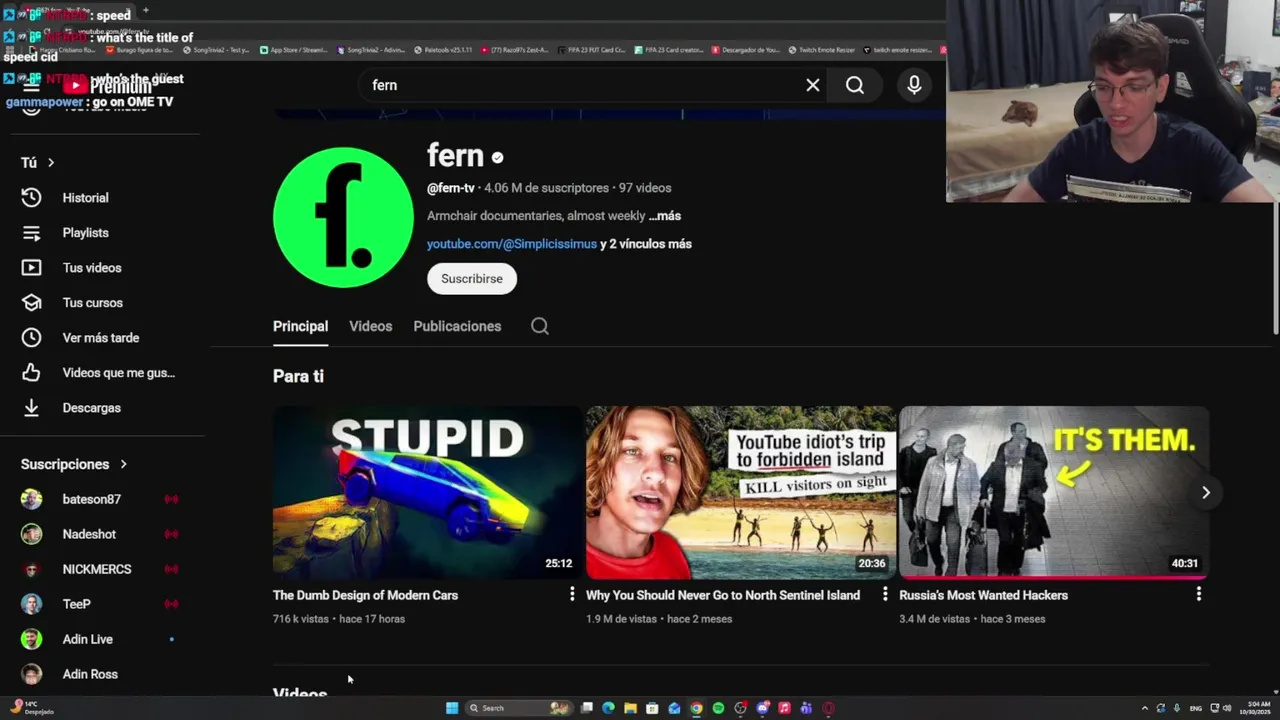The height and width of the screenshot is (720, 1280).
Task: Click the NICKMERCS avatar
Action: (32, 569)
